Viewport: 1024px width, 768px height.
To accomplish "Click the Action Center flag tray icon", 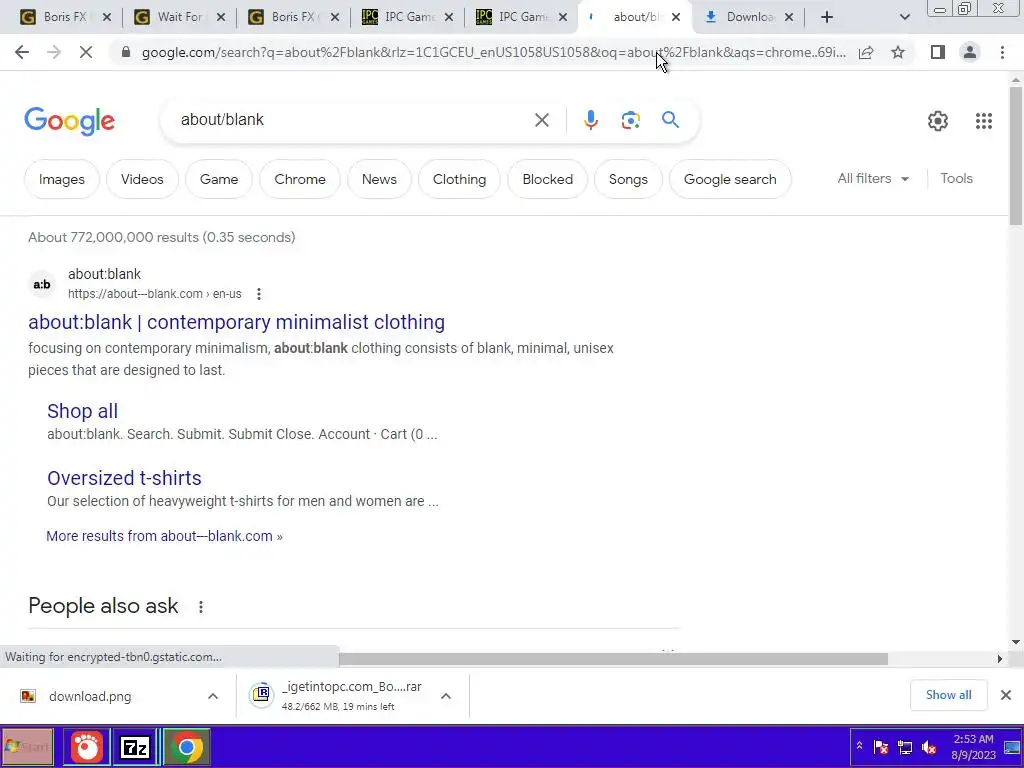I will tap(881, 748).
